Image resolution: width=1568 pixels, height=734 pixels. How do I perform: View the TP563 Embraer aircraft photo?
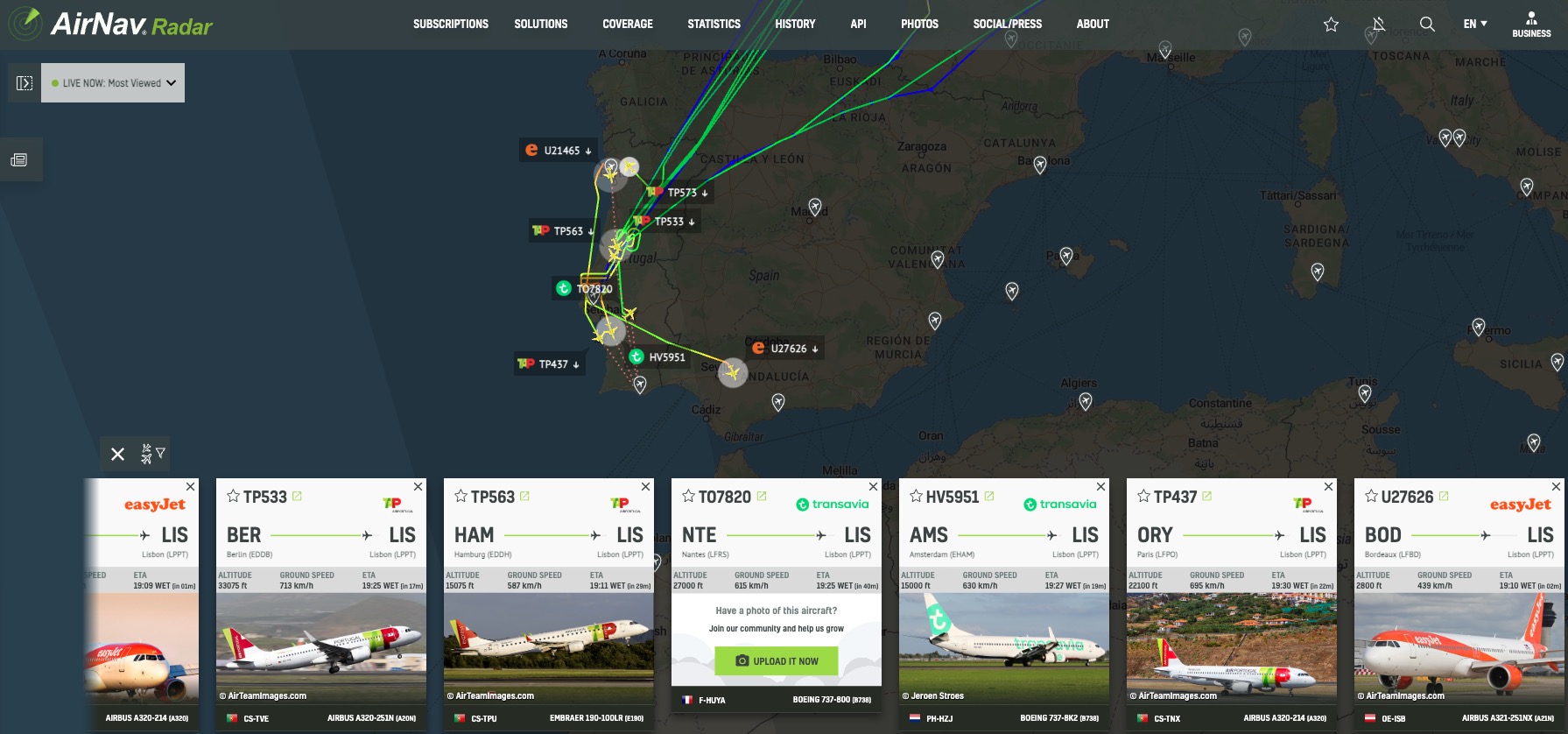tap(549, 648)
